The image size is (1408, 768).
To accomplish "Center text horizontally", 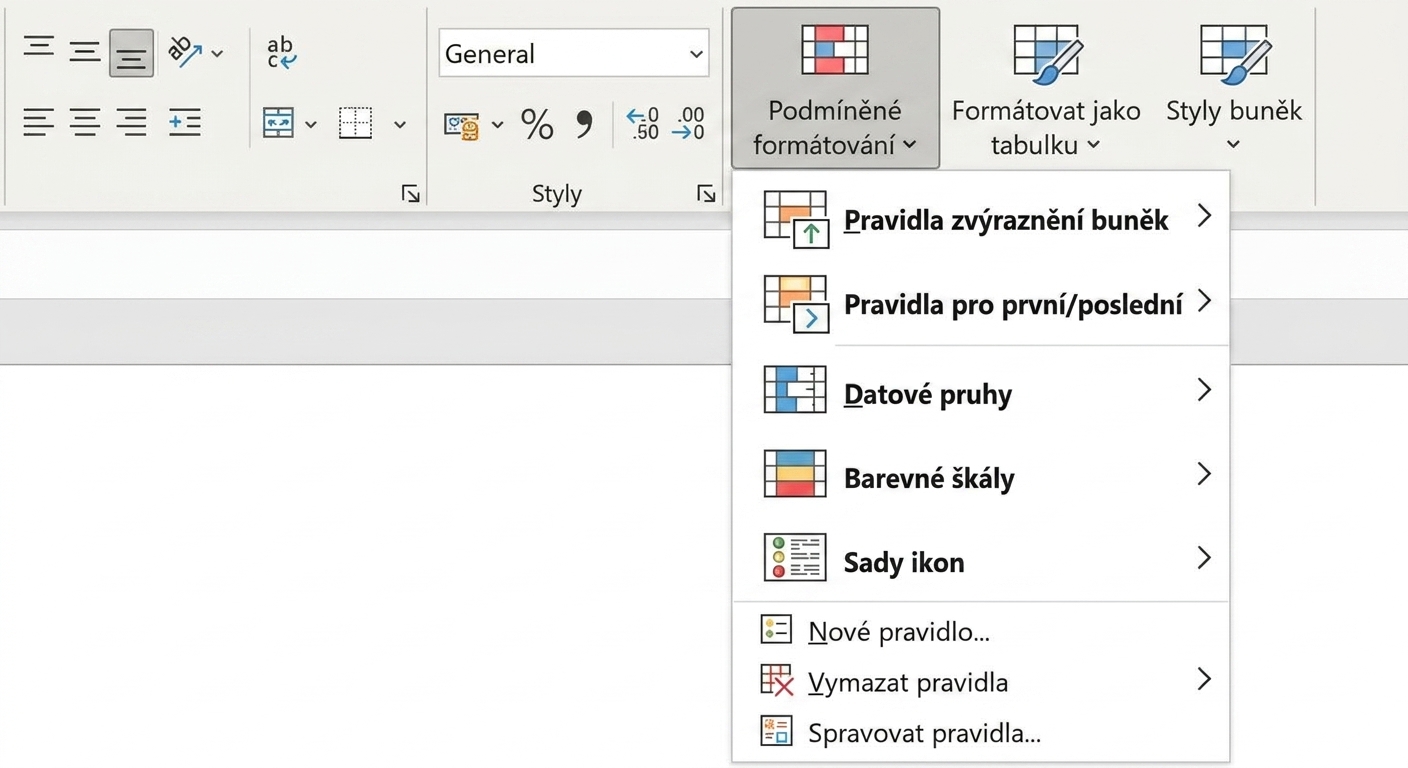I will 84,123.
